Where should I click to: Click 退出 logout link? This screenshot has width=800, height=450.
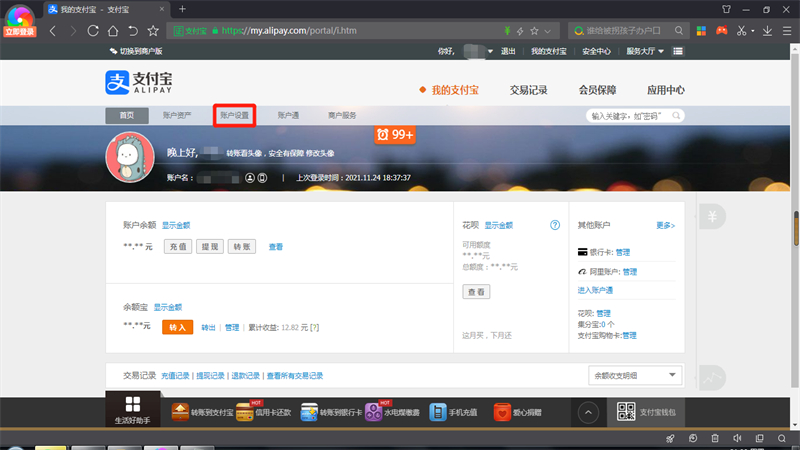tap(508, 51)
